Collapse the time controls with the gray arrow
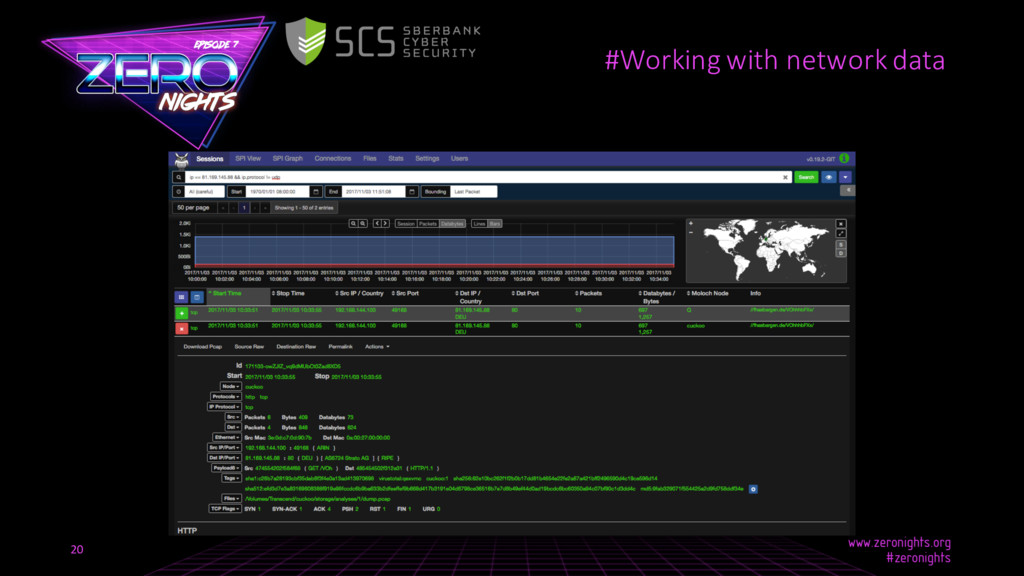The height and width of the screenshot is (576, 1024). click(x=848, y=191)
